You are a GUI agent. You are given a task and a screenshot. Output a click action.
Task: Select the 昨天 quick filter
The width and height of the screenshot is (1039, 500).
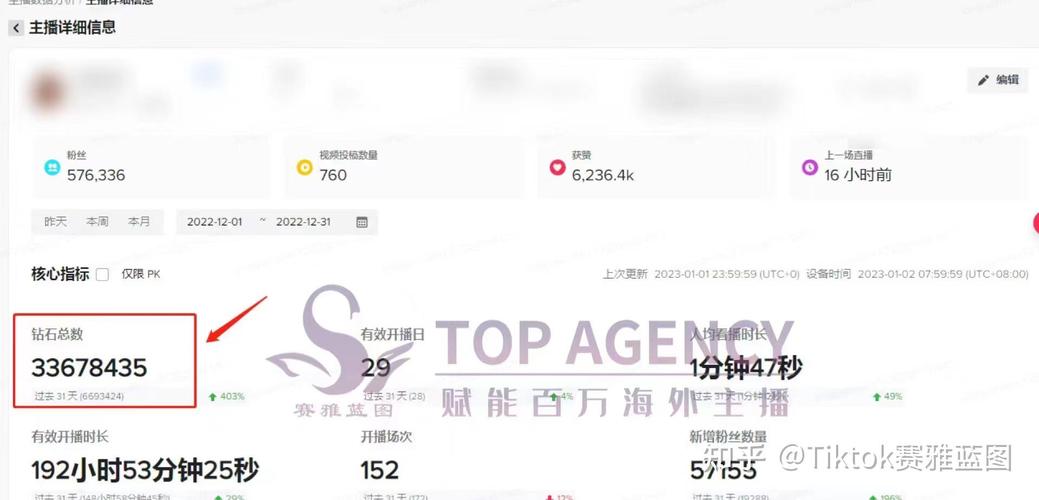point(56,222)
